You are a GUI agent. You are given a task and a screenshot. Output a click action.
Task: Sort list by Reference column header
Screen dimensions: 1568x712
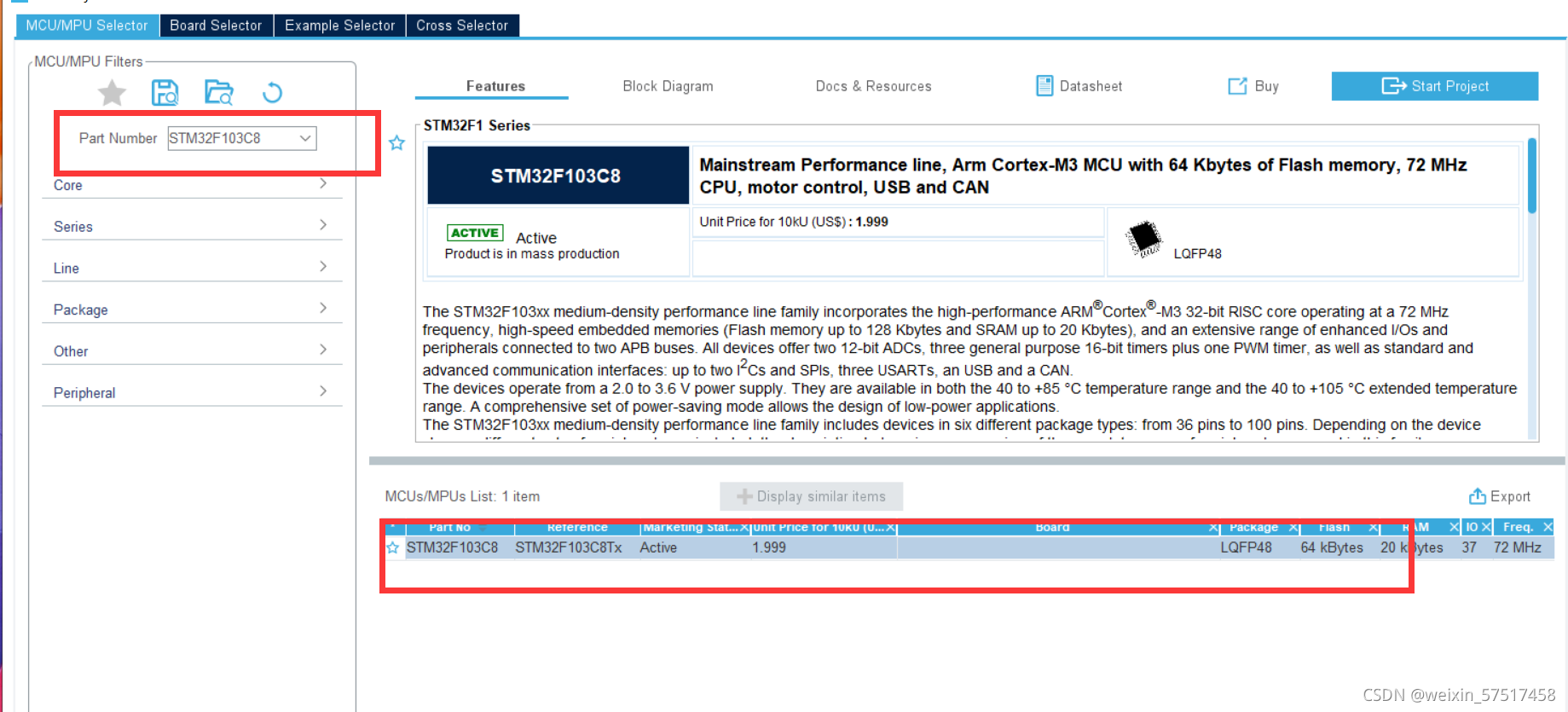click(577, 528)
